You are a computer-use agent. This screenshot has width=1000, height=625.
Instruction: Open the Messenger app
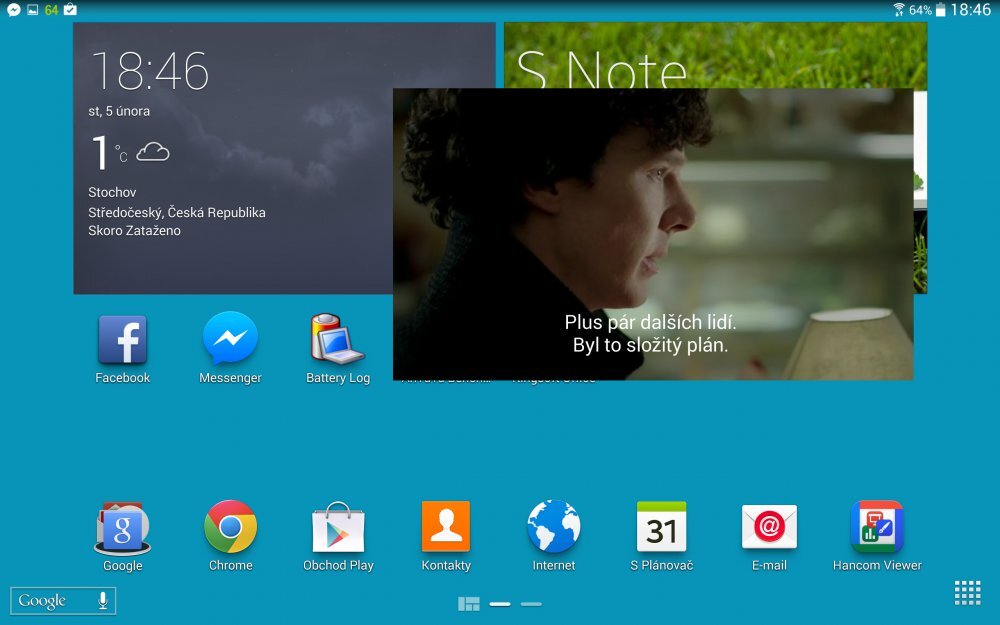click(230, 338)
